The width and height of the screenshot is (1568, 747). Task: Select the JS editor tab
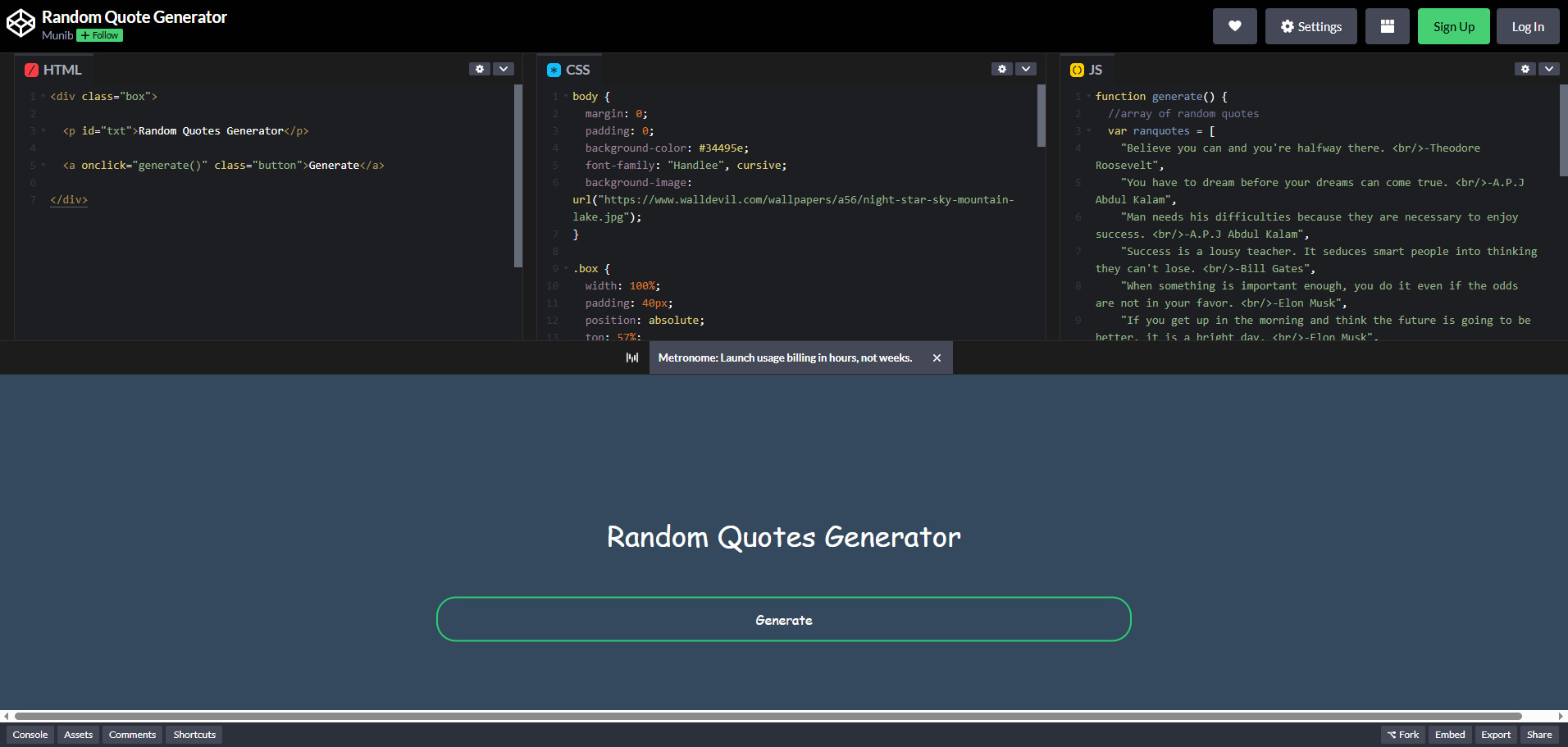pyautogui.click(x=1087, y=70)
